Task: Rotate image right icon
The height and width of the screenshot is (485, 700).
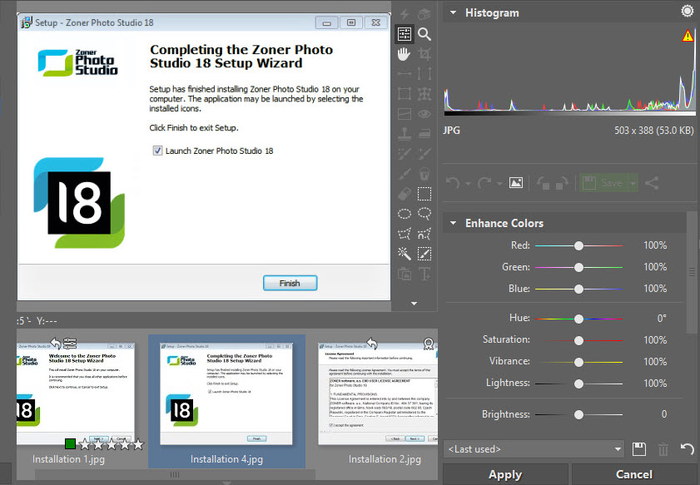Action: point(562,183)
